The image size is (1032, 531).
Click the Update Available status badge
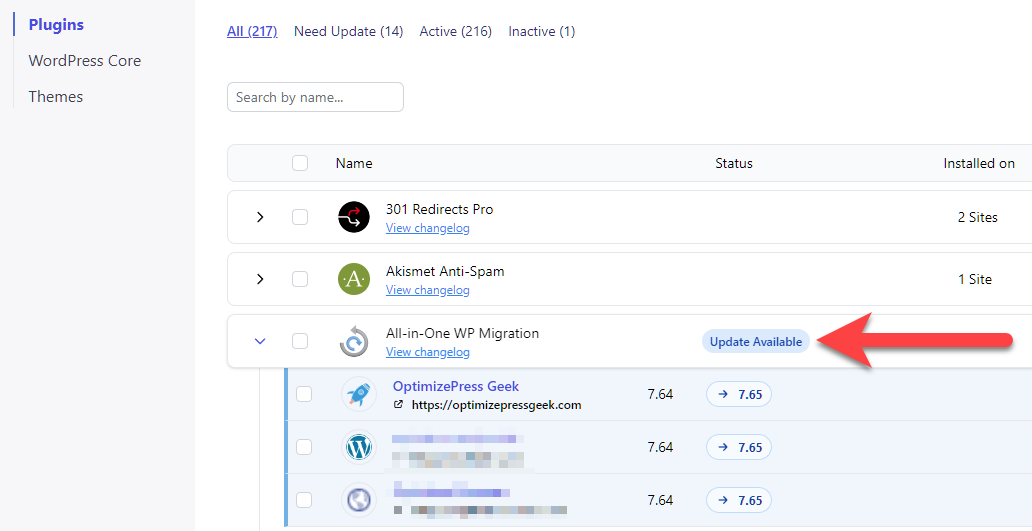click(x=756, y=341)
